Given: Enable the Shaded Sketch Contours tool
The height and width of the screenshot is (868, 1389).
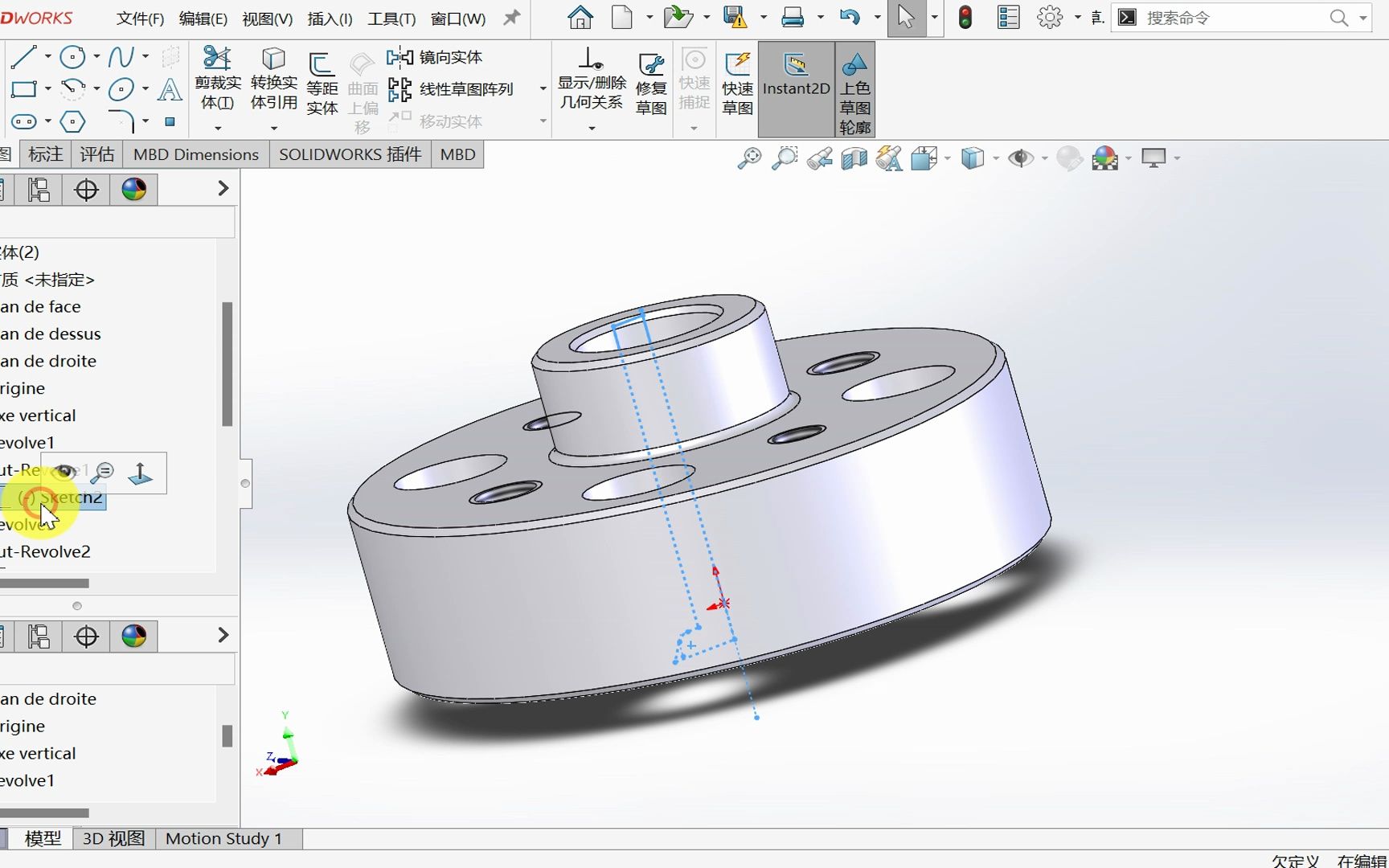Looking at the screenshot, I should pos(854,88).
